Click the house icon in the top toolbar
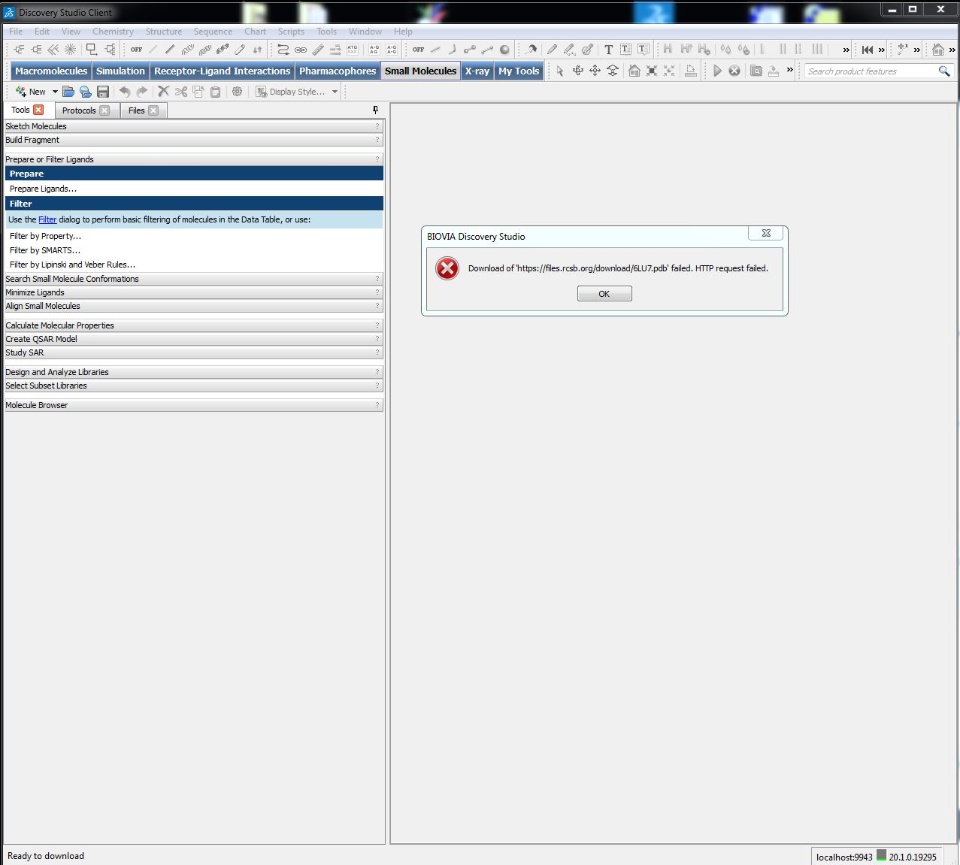 pyautogui.click(x=938, y=50)
